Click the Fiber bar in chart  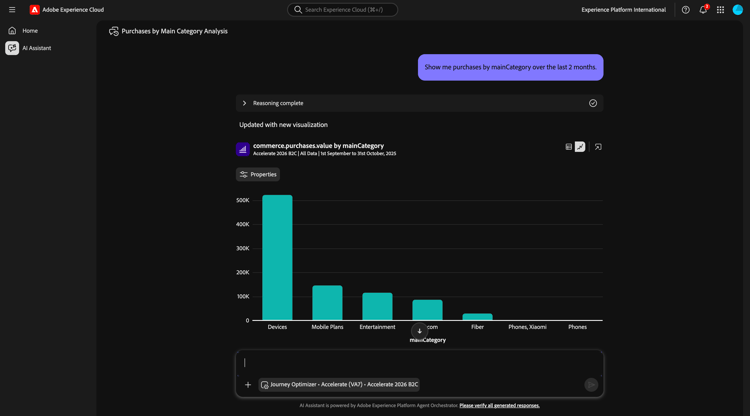pos(477,317)
